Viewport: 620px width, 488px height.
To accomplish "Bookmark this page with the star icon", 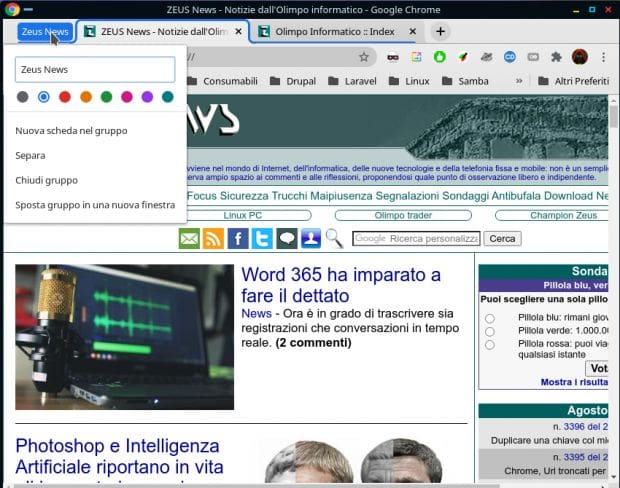I will pyautogui.click(x=364, y=57).
